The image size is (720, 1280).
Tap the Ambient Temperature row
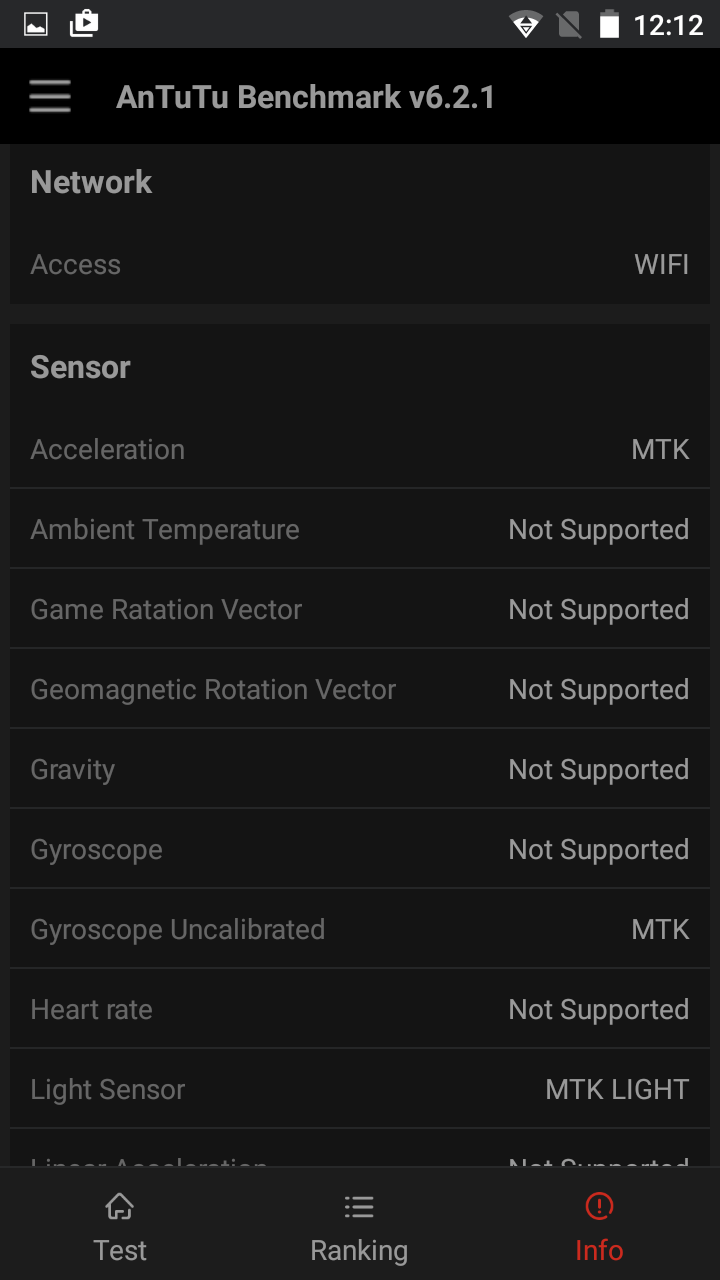[x=360, y=530]
